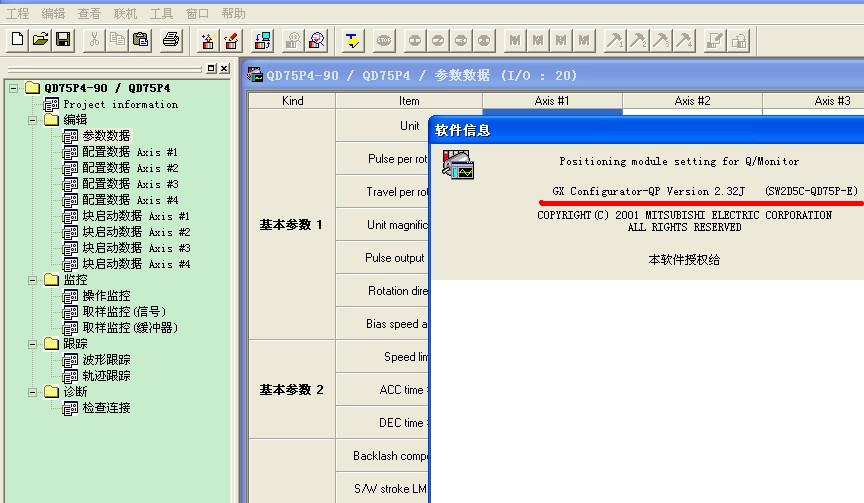
Task: Collapse the 监控 folder node
Action: pos(33,280)
